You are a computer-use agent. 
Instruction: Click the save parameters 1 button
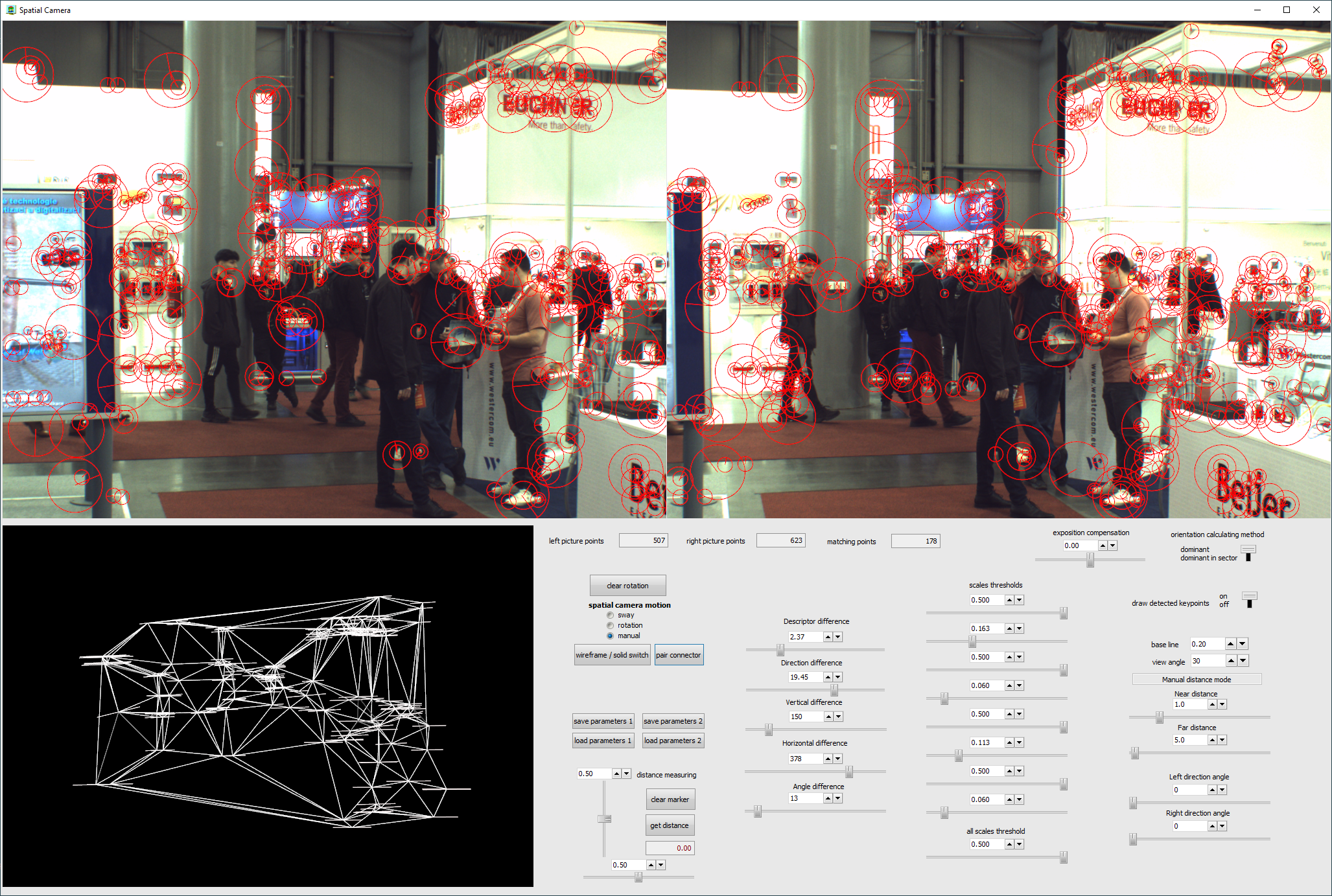(603, 722)
